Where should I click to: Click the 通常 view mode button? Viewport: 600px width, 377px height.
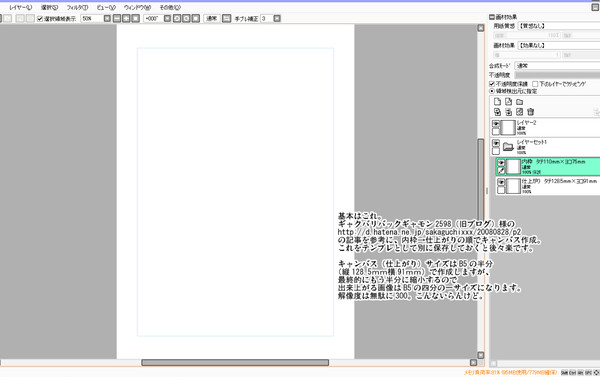(x=212, y=18)
